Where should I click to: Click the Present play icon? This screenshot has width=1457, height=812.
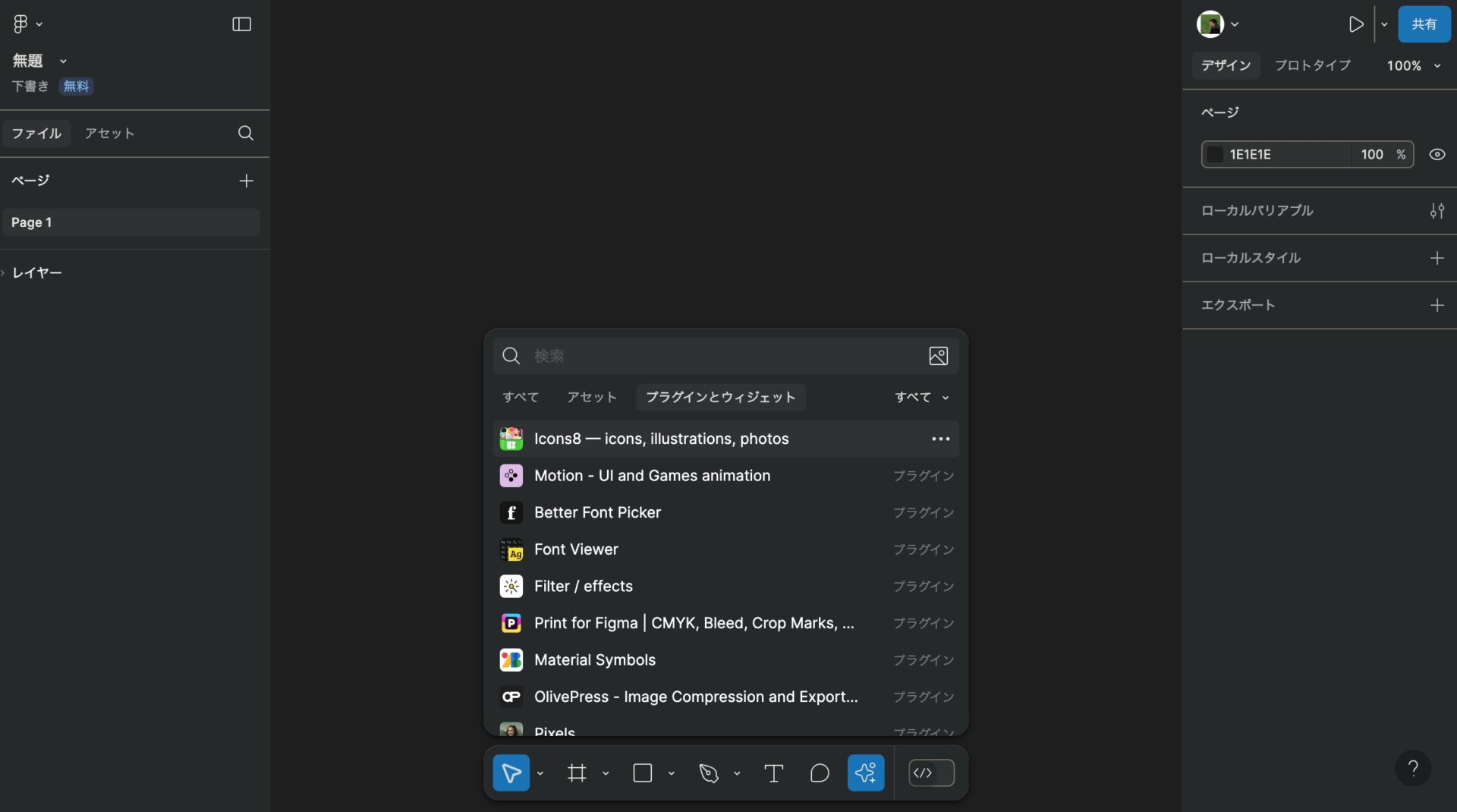[x=1356, y=24]
